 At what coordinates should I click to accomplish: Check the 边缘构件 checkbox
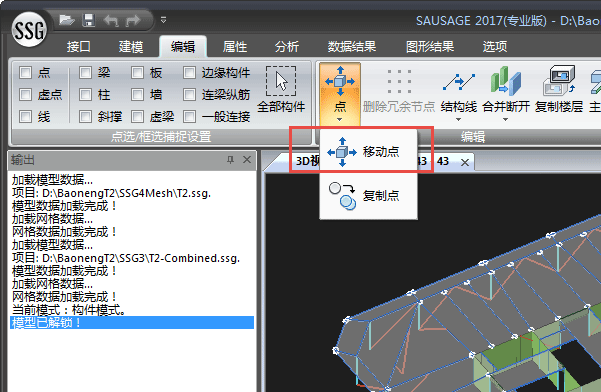pos(189,72)
